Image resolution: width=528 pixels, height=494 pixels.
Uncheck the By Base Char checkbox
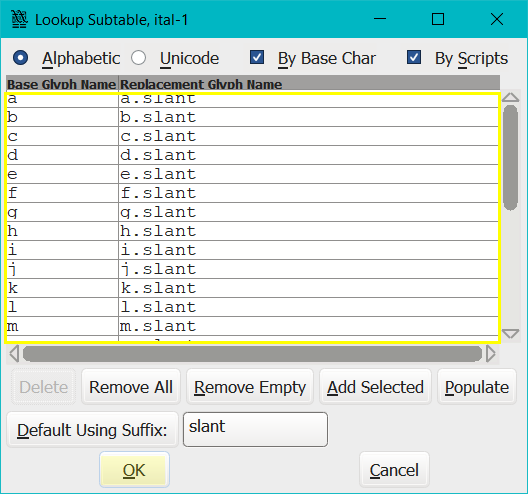(257, 57)
